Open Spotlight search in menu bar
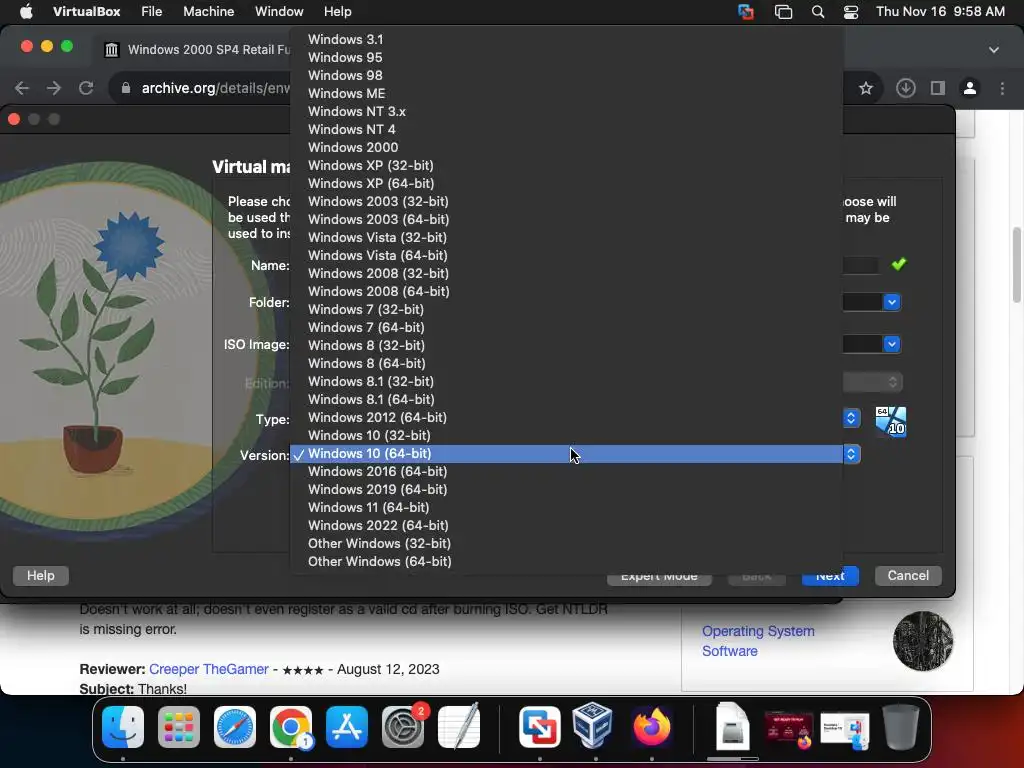Viewport: 1024px width, 768px height. coord(818,11)
